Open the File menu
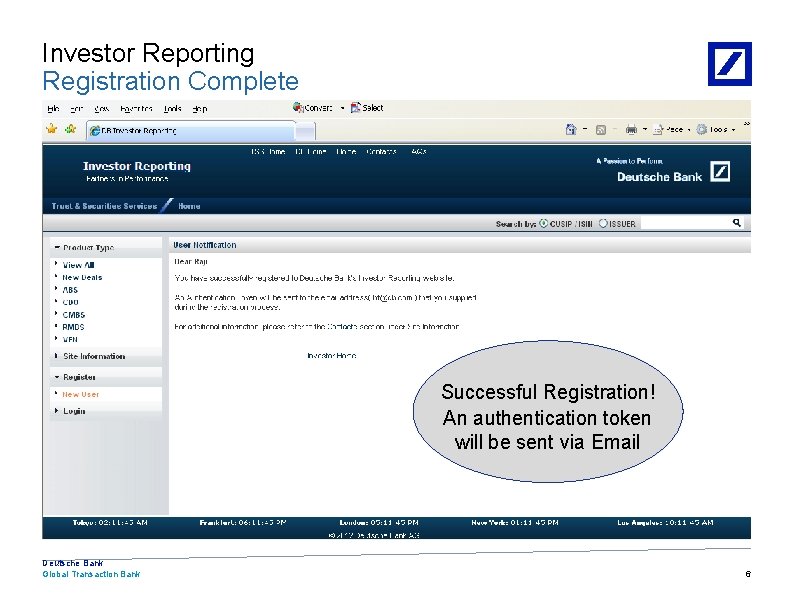 tap(53, 108)
